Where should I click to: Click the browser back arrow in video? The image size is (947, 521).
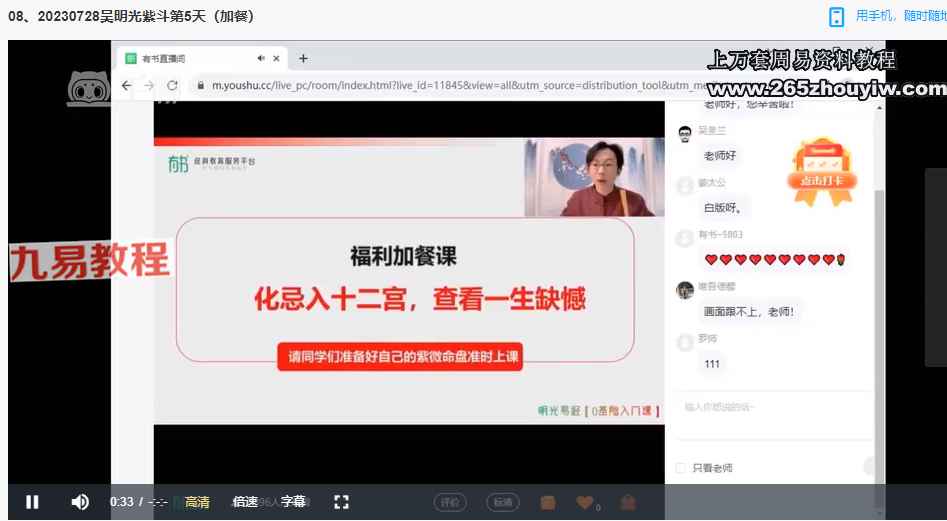127,86
